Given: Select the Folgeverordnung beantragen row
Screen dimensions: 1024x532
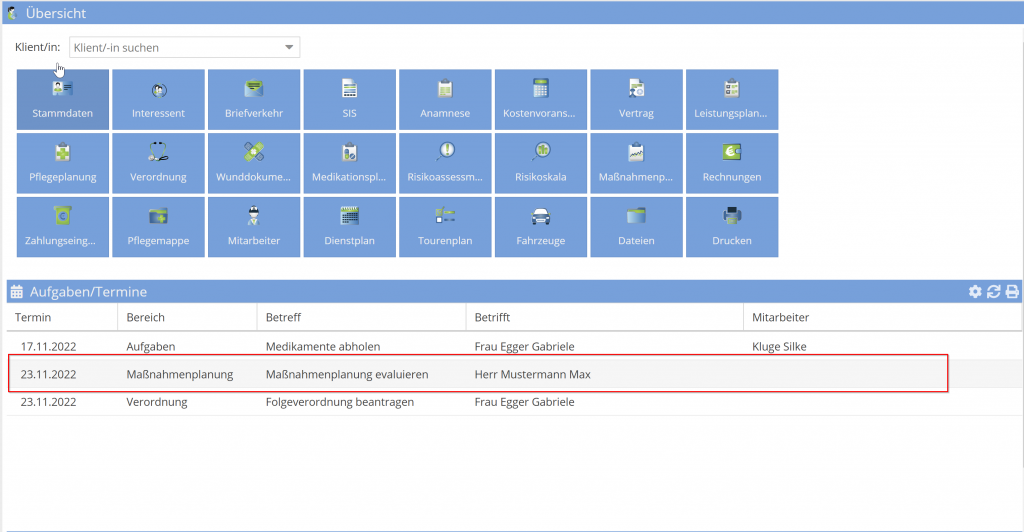Looking at the screenshot, I should click(x=335, y=402).
